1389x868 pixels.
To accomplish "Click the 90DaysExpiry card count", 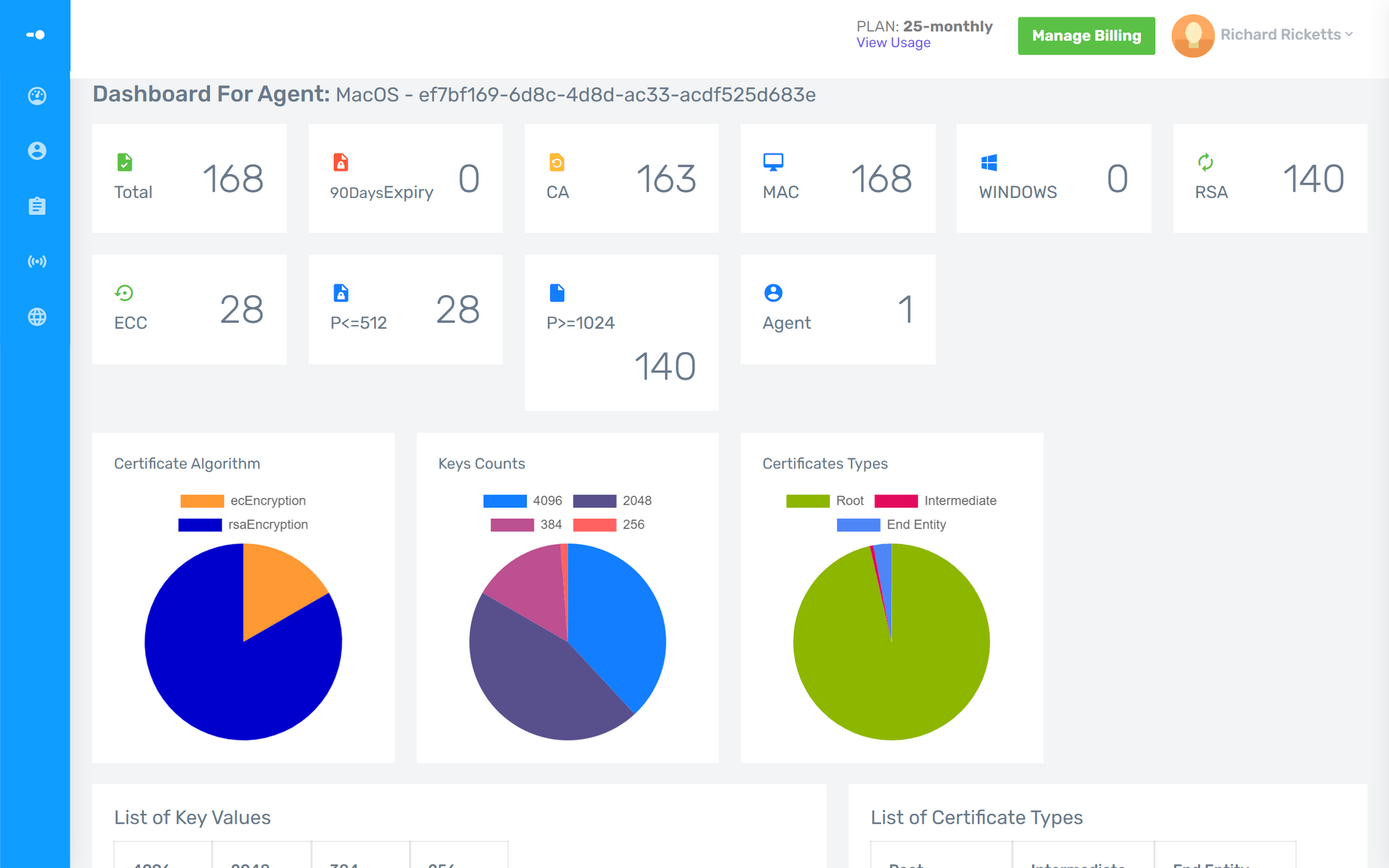I will click(469, 178).
